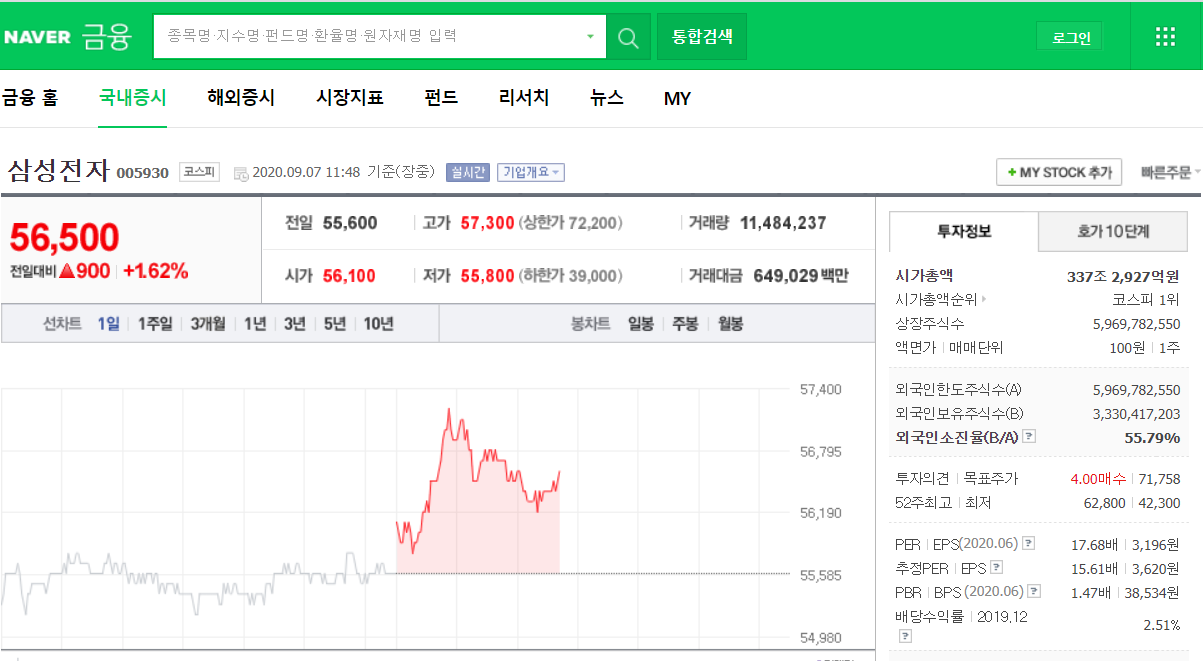Select 1주일 line chart period
The image size is (1203, 661).
[155, 324]
